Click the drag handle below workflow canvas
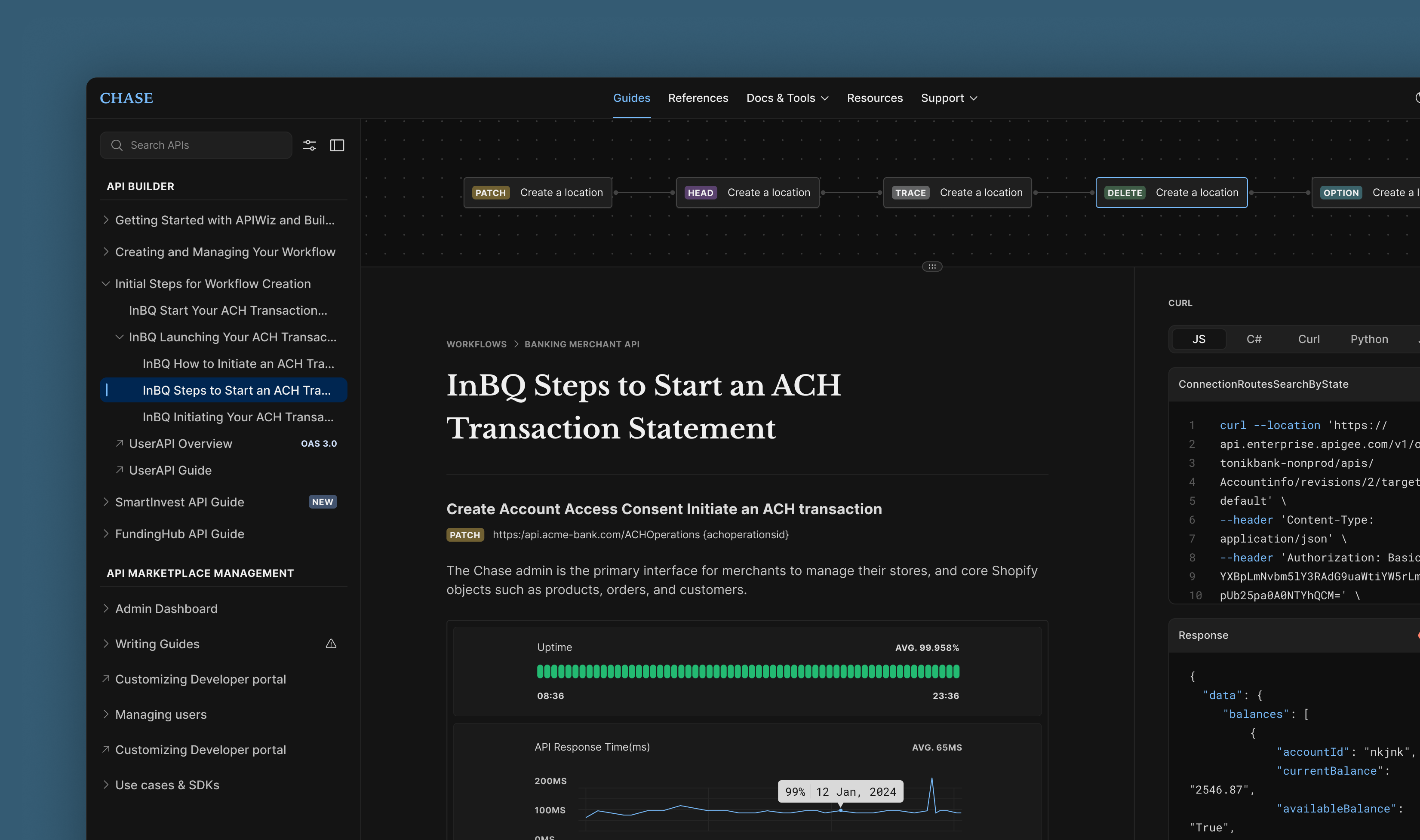Viewport: 1420px width, 840px height. click(x=932, y=267)
